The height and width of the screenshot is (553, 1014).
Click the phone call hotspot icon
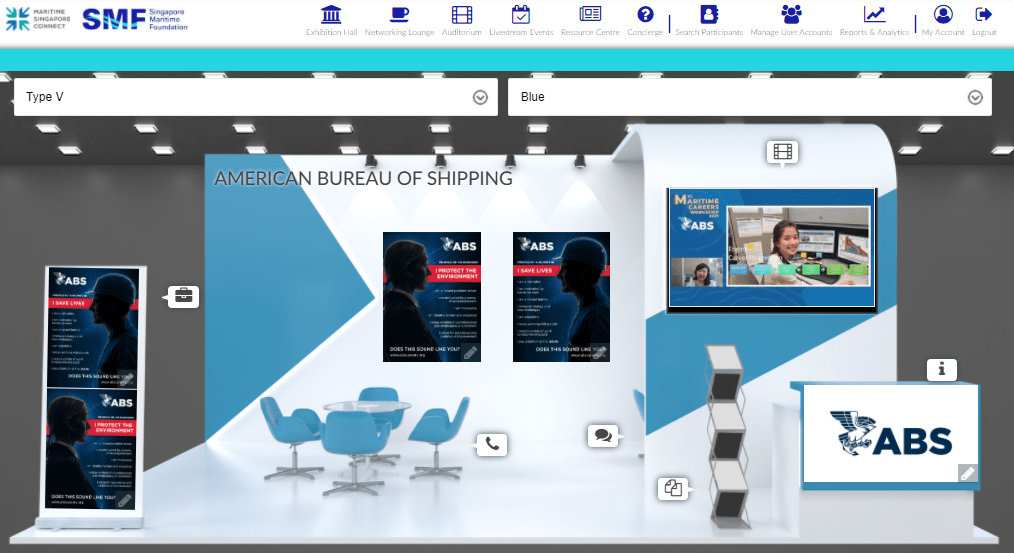[x=492, y=444]
